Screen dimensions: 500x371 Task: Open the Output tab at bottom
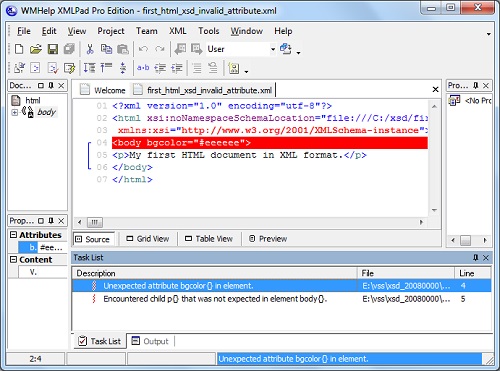[150, 341]
